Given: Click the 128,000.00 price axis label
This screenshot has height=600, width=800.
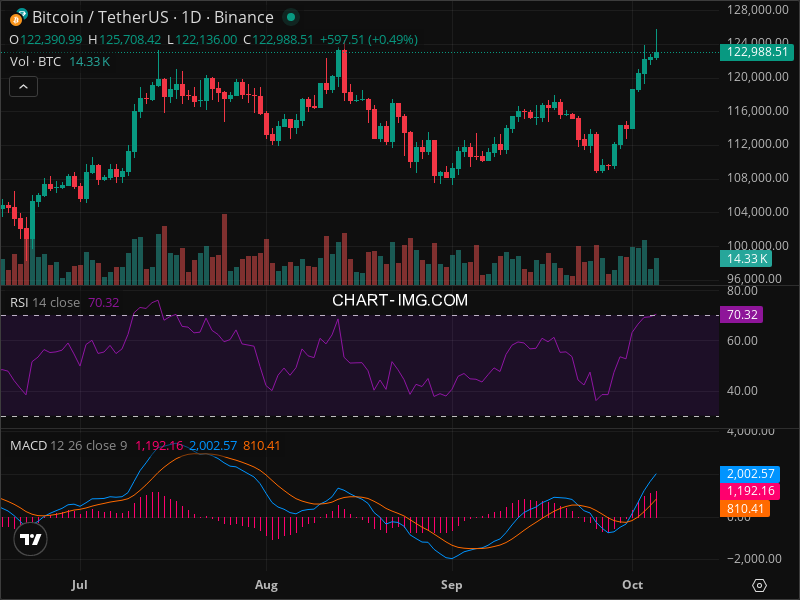Looking at the screenshot, I should point(754,9).
